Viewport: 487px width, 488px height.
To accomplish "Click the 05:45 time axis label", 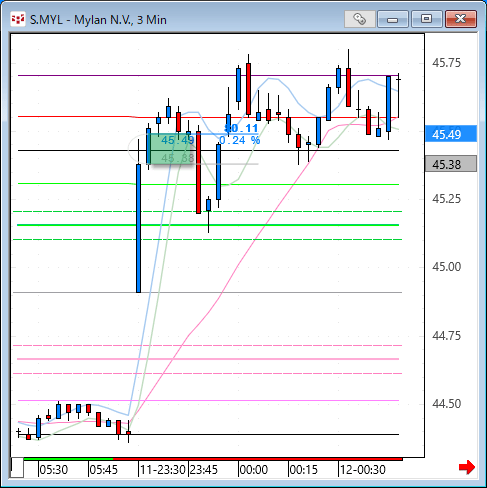I will [103, 470].
